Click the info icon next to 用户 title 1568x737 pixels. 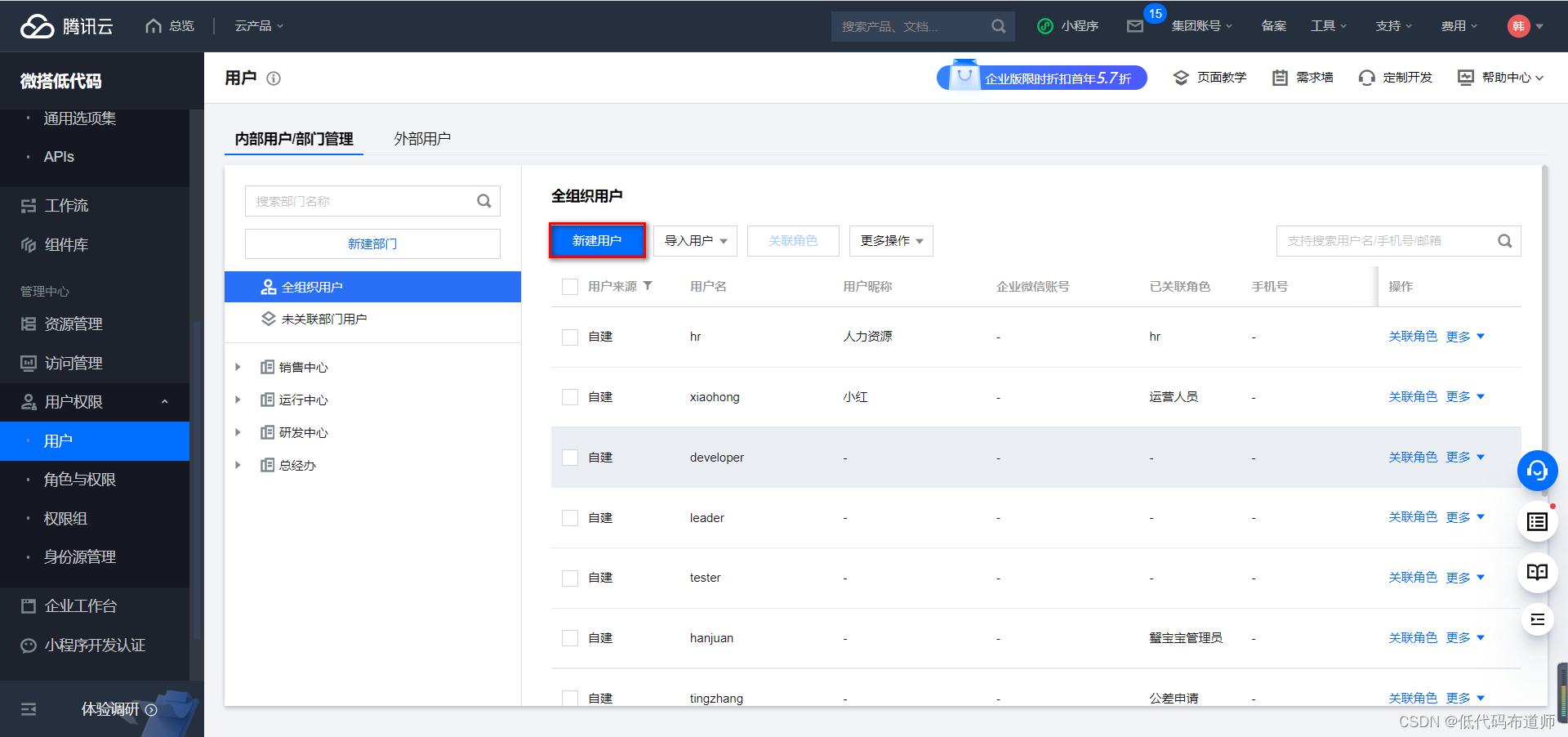(274, 78)
